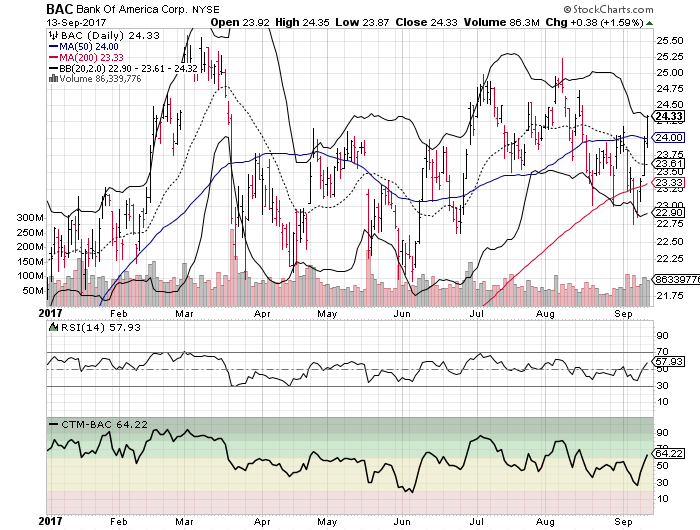700x530 pixels.
Task: Click the volume bars icon in legend
Action: [x=53, y=79]
